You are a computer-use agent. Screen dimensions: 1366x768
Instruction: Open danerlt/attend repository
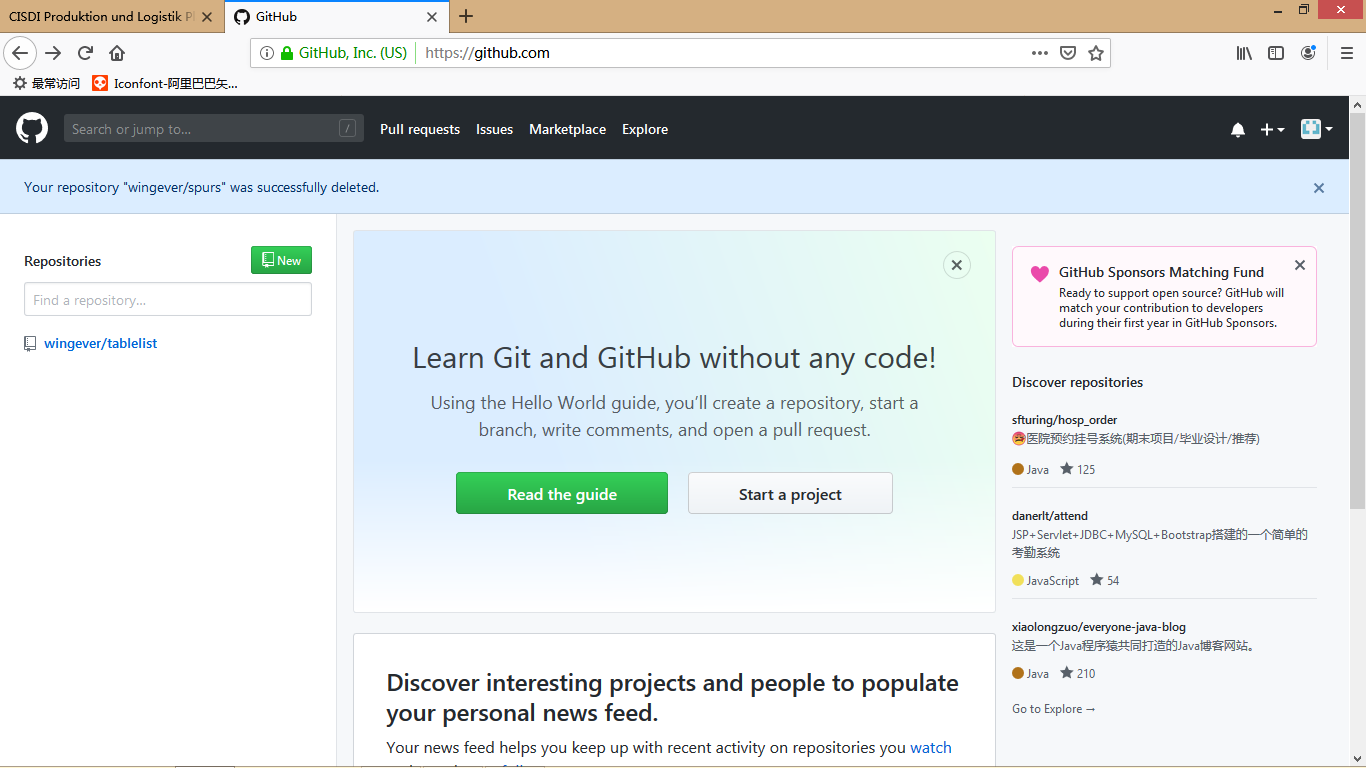[1050, 516]
